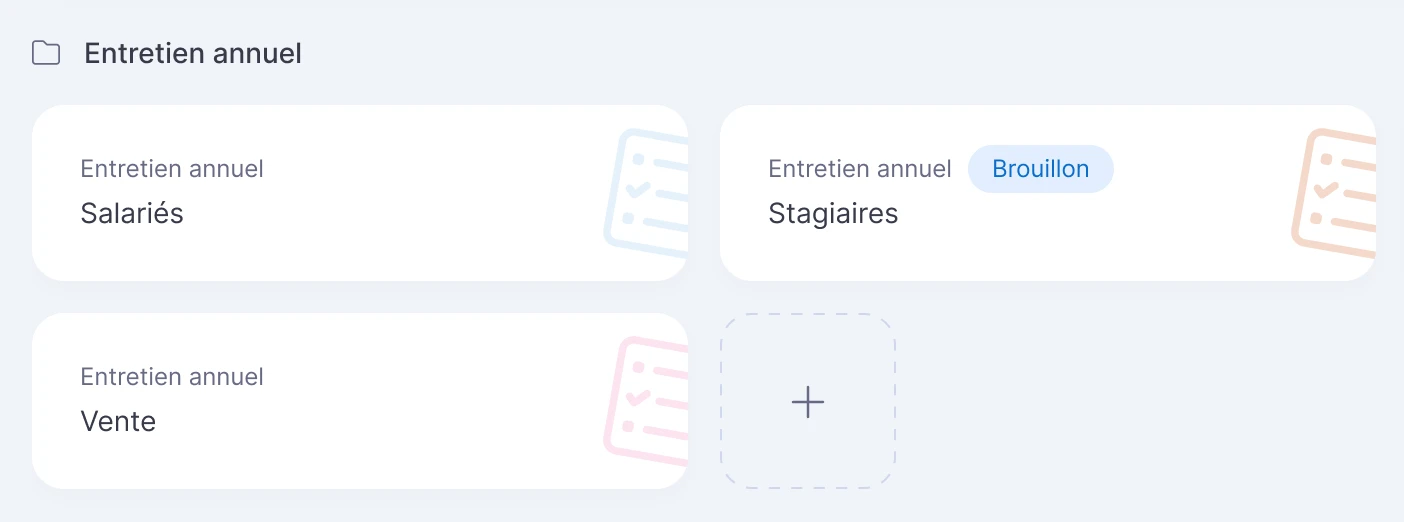This screenshot has width=1404, height=522.
Task: Open the Entretien annuel folder heading
Action: pyautogui.click(x=193, y=53)
